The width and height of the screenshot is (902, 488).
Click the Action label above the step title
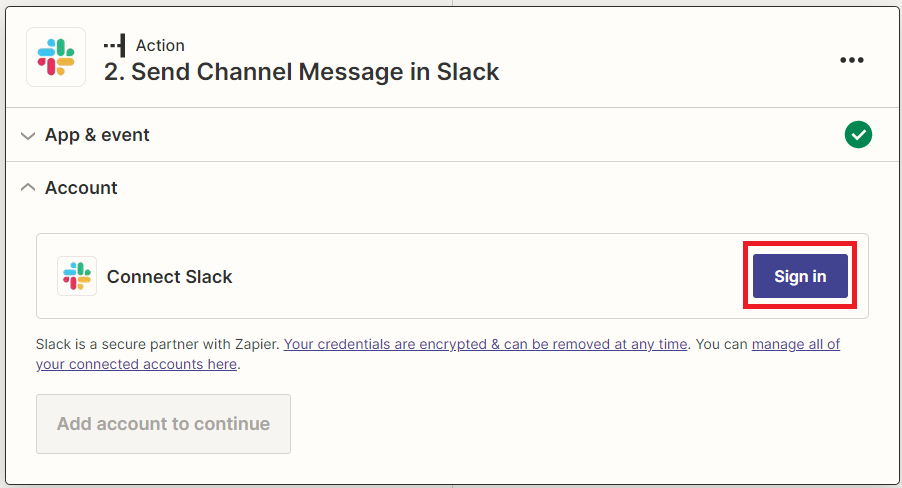pos(160,45)
